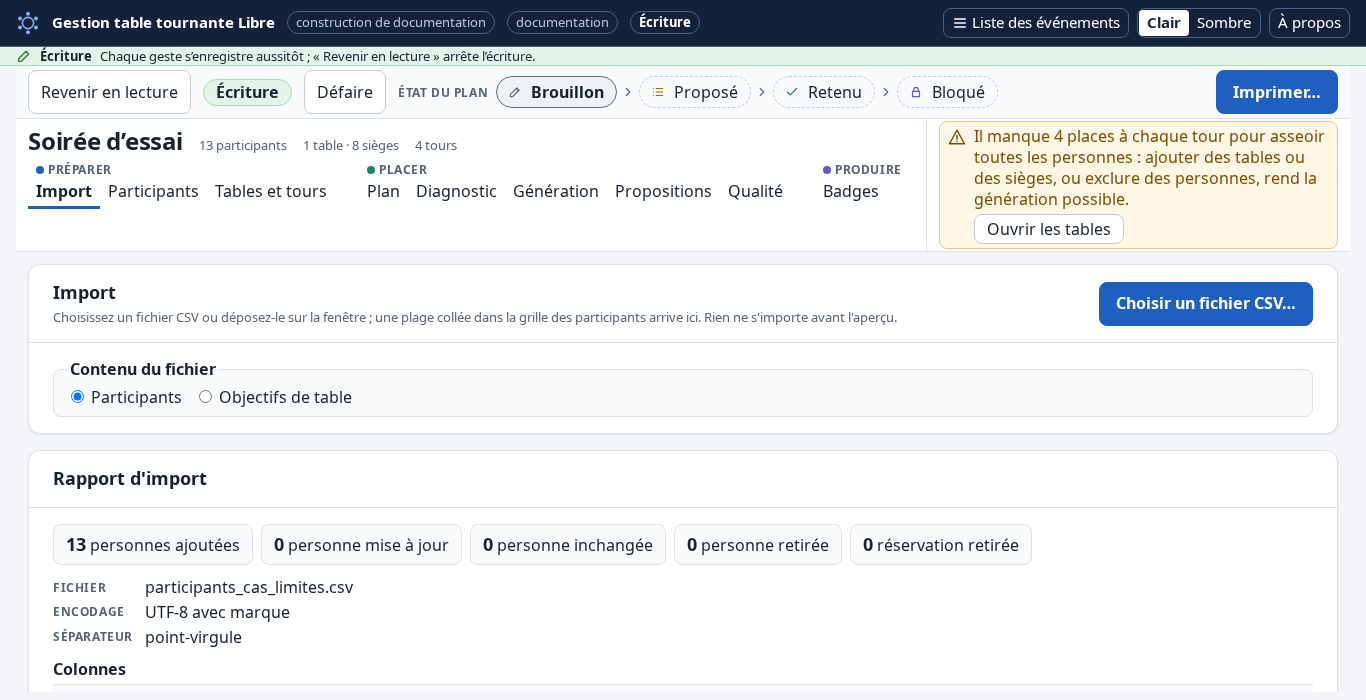Image resolution: width=1366 pixels, height=700 pixels.
Task: Undo with the Défaire button
Action: click(x=345, y=92)
